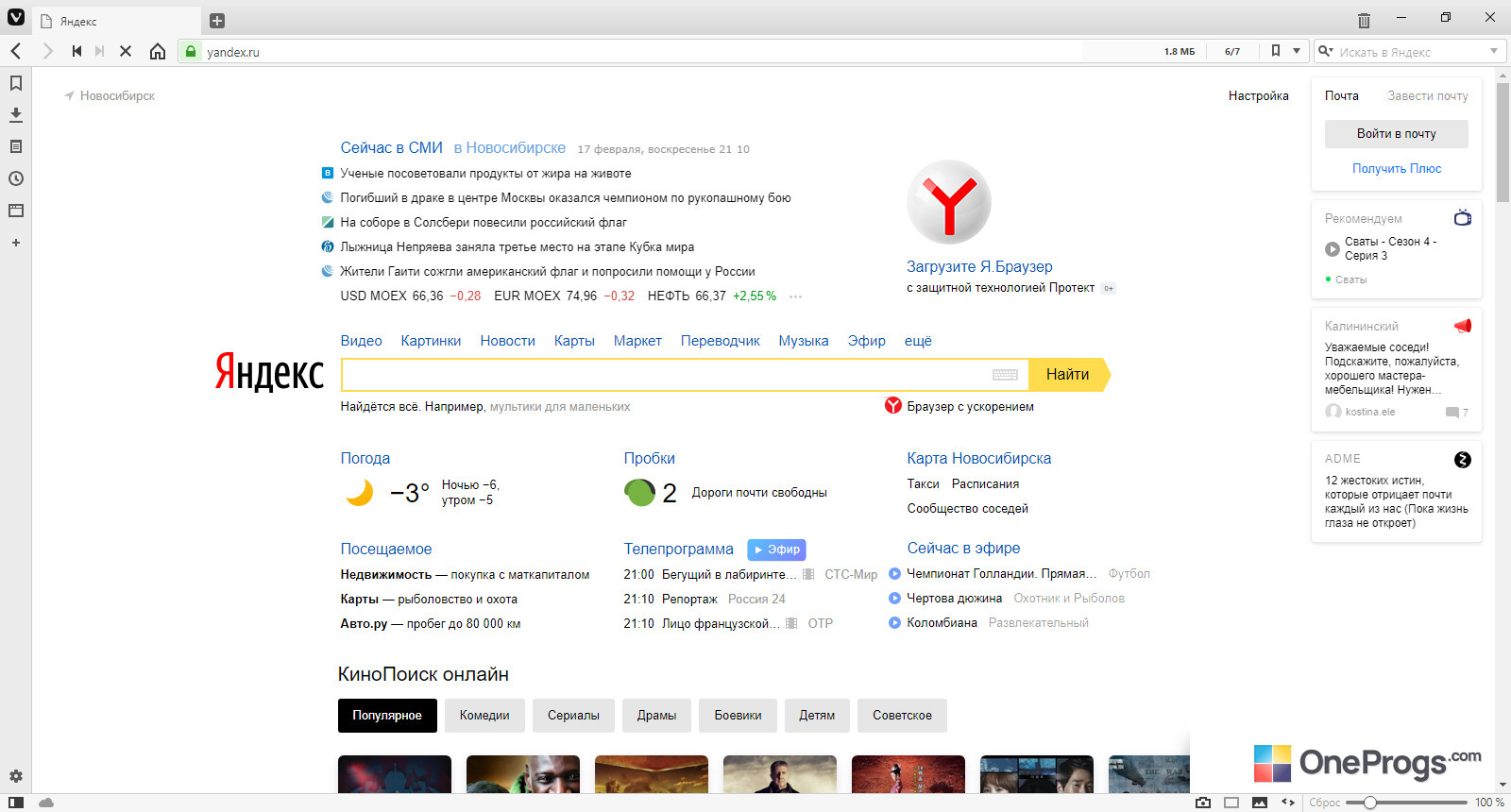This screenshot has width=1511, height=812.
Task: Open the page actions code icon
Action: (x=1288, y=803)
